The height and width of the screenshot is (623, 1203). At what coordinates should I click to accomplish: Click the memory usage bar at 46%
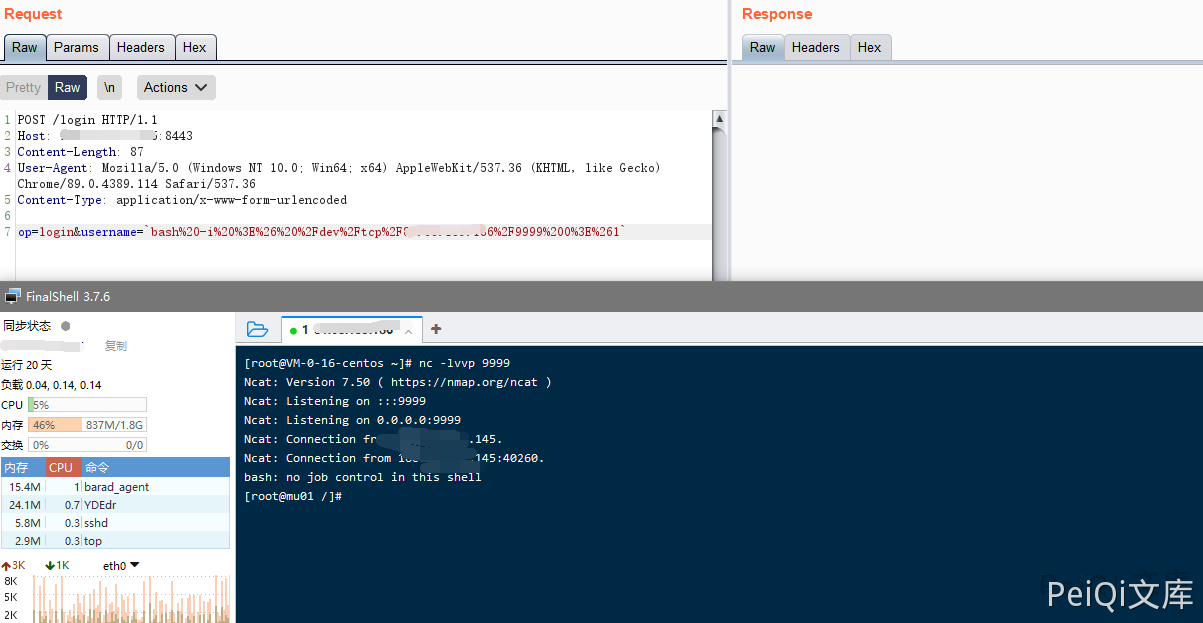[x=87, y=425]
